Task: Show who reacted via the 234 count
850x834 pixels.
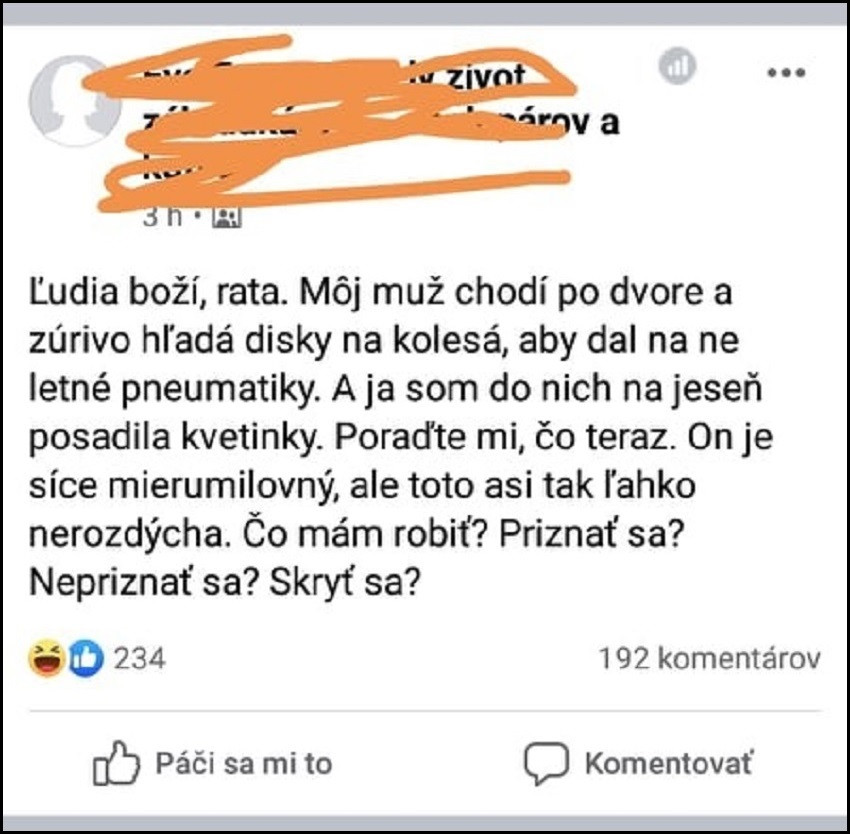Action: click(139, 659)
